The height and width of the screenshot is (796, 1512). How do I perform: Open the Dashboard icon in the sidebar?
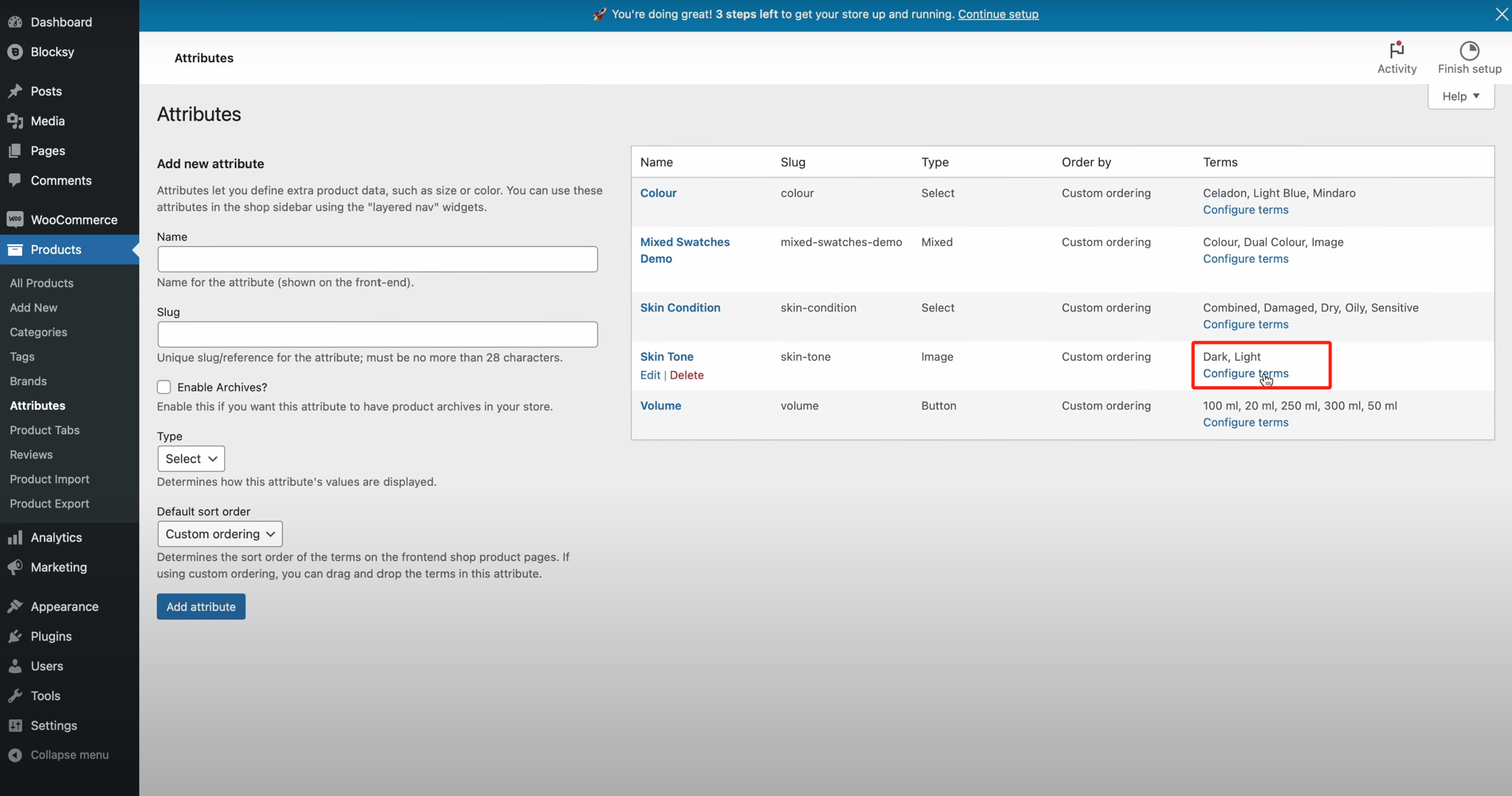[x=15, y=22]
